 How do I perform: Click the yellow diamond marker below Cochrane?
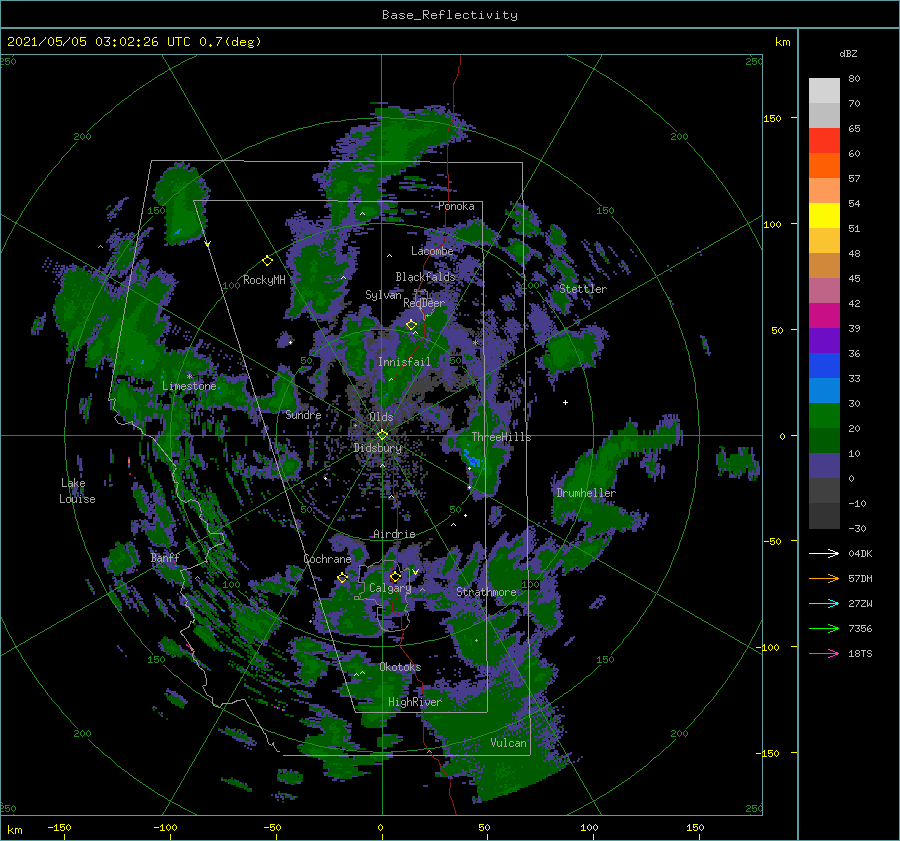tap(342, 578)
